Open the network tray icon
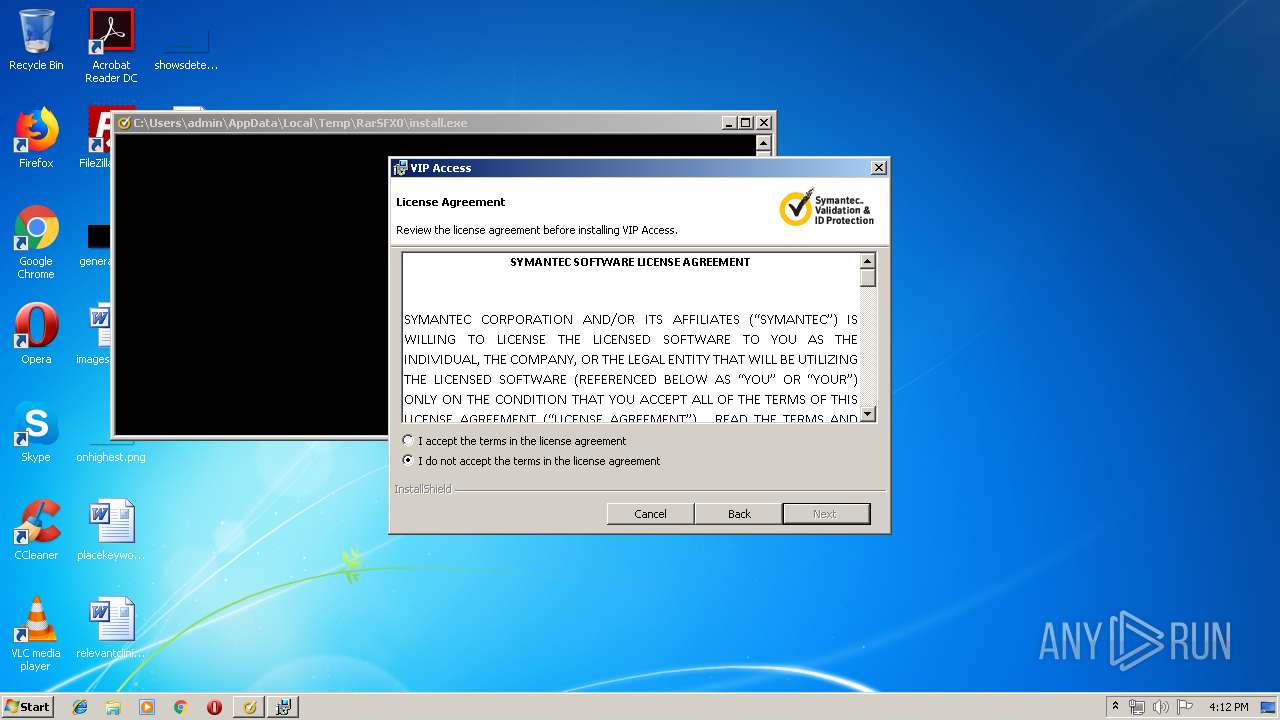 pyautogui.click(x=1137, y=707)
